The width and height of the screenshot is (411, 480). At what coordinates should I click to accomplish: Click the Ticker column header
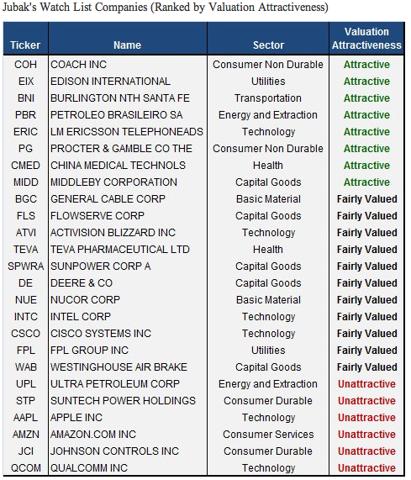[25, 45]
